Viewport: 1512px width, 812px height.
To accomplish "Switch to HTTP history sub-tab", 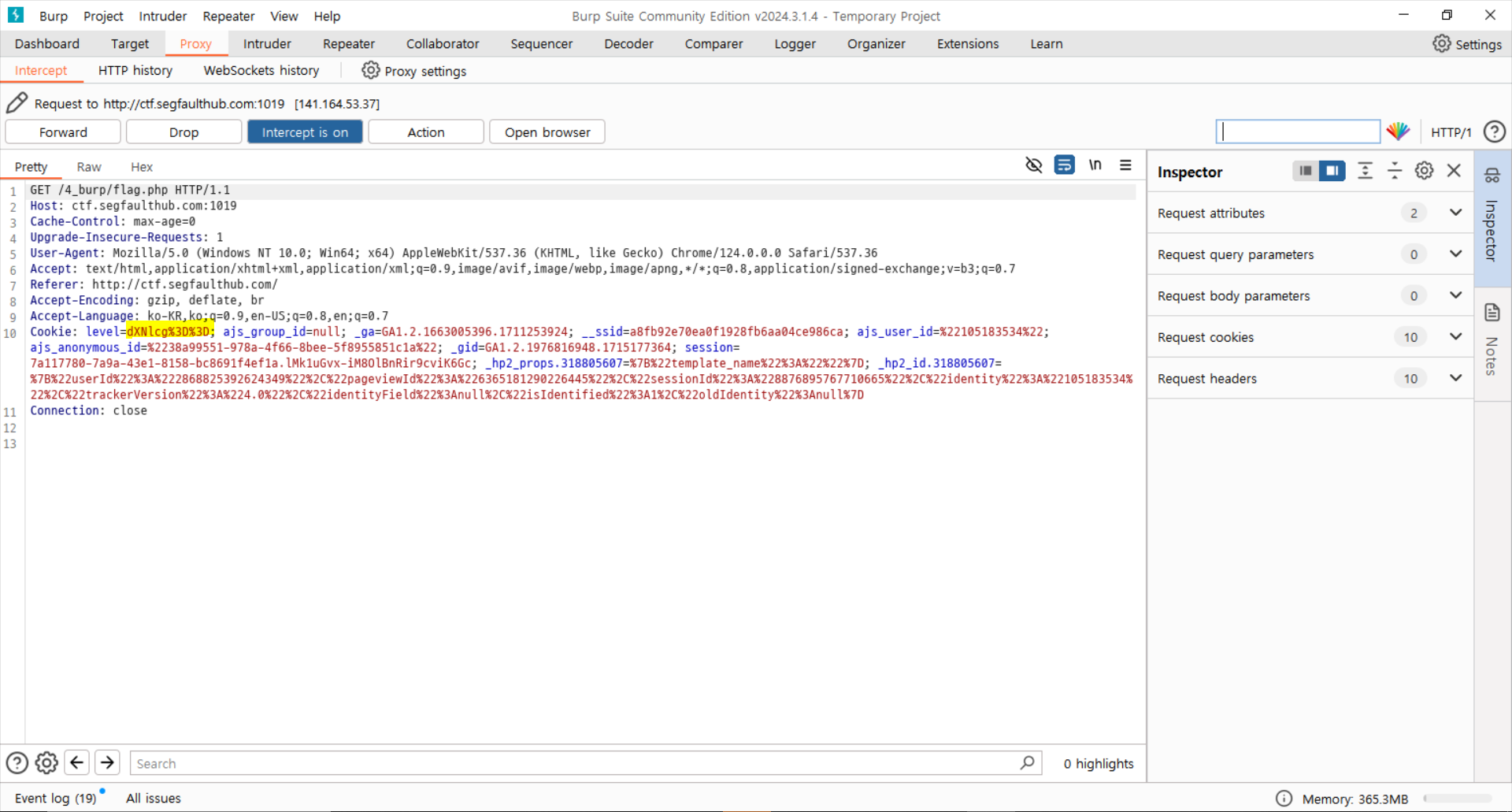I will click(135, 70).
